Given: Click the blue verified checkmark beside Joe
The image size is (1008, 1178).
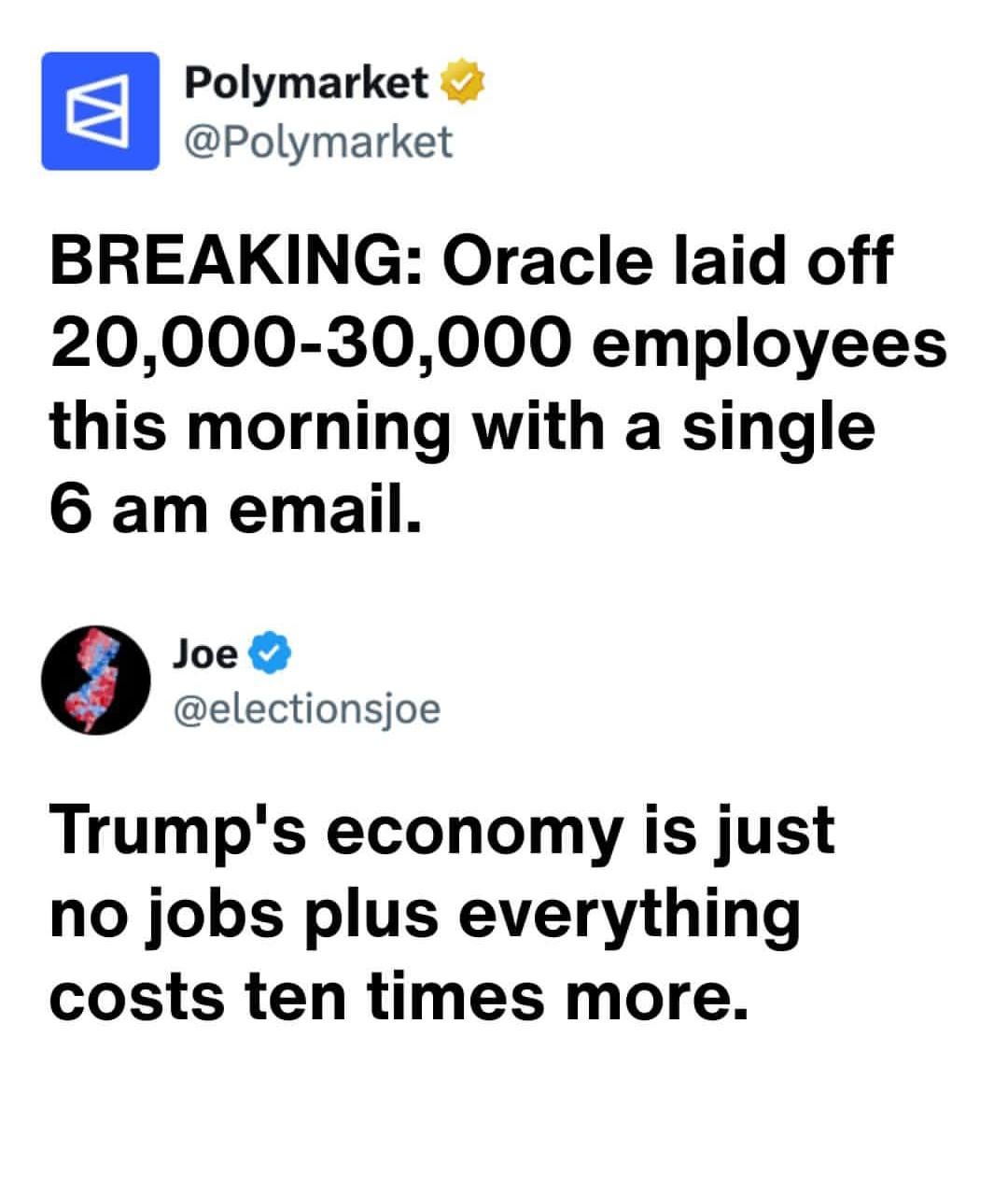Looking at the screenshot, I should (x=270, y=654).
